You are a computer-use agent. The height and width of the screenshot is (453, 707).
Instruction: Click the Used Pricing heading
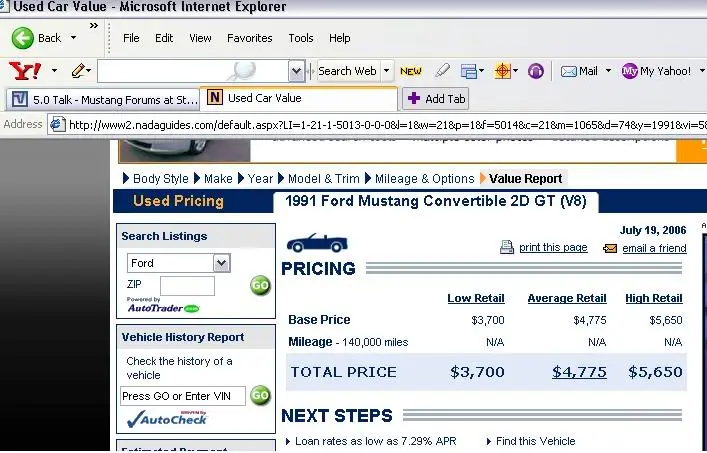[x=178, y=201]
